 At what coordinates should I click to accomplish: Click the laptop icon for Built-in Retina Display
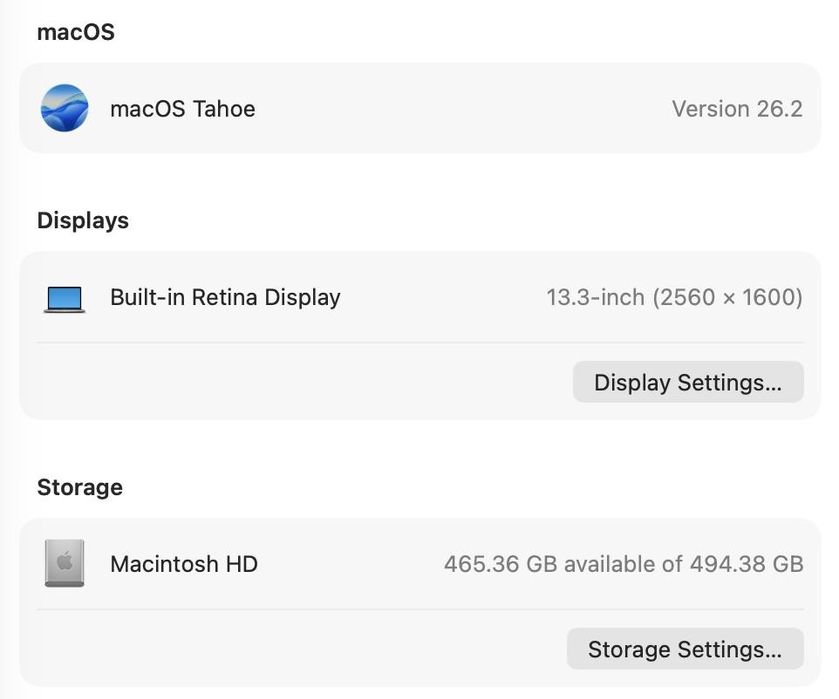(x=65, y=298)
